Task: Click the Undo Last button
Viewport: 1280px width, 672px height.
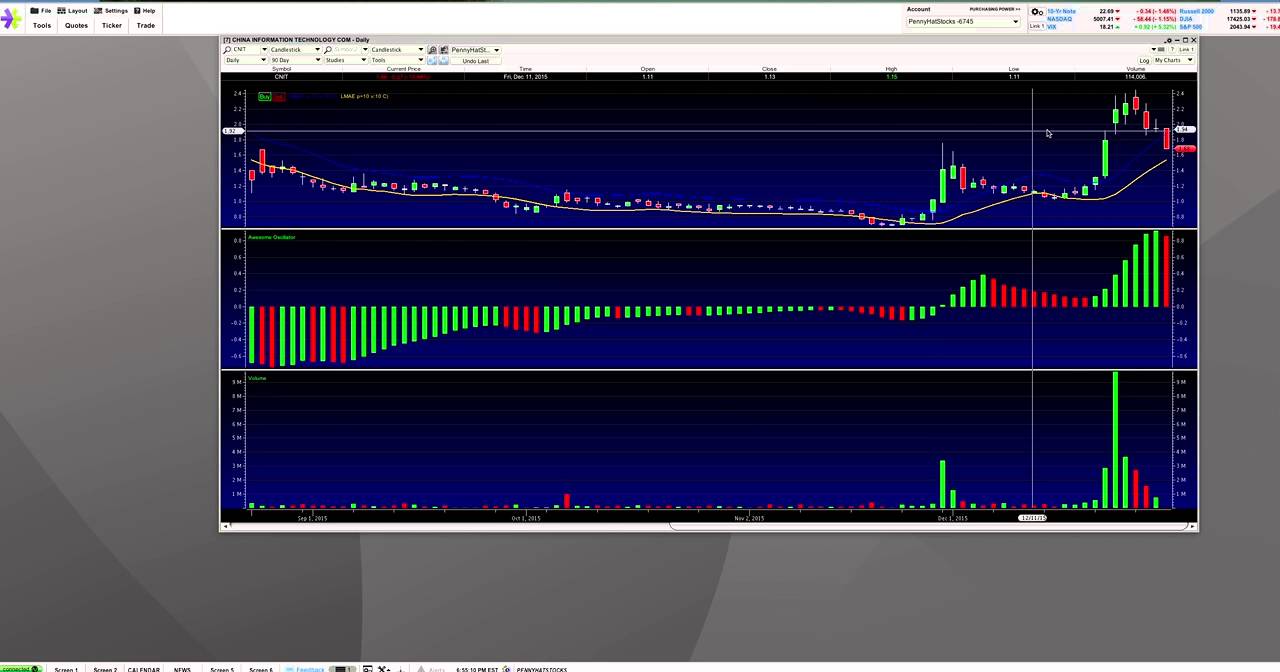Action: click(476, 61)
